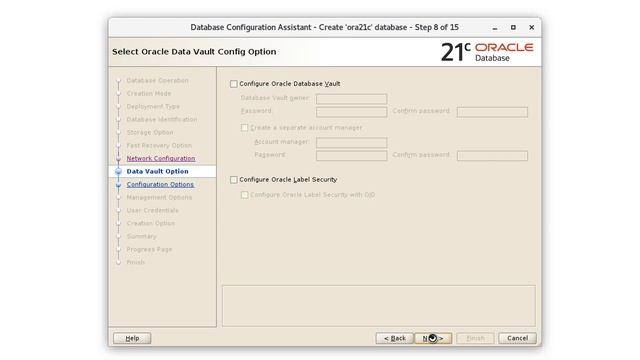Click the Summary step

141,237
